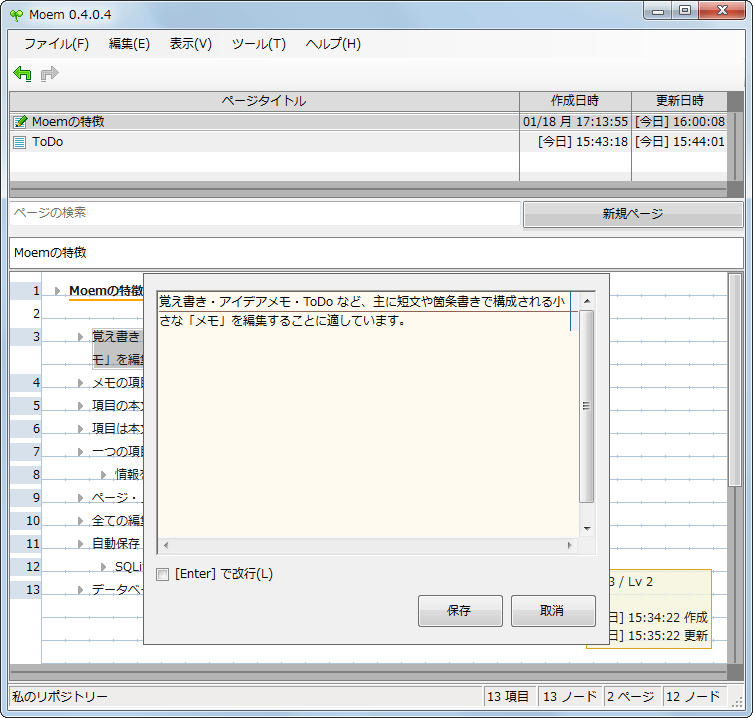Screen dimensions: 753x718
Task: Sort by 更新日時 column header
Action: point(680,101)
